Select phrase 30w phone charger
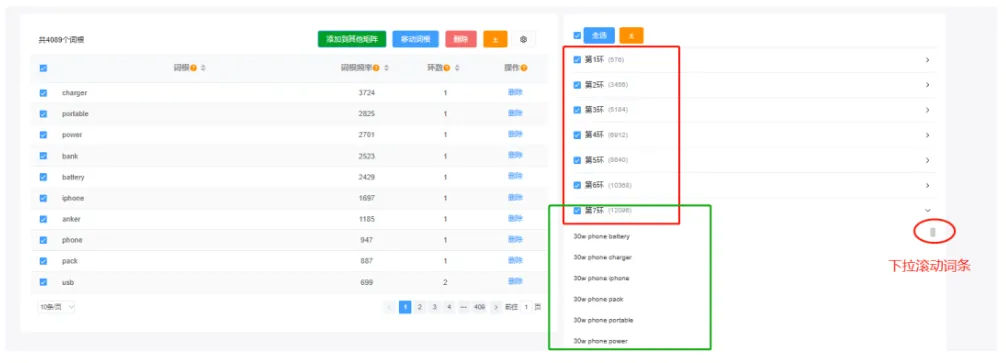Image resolution: width=1006 pixels, height=363 pixels. point(602,257)
